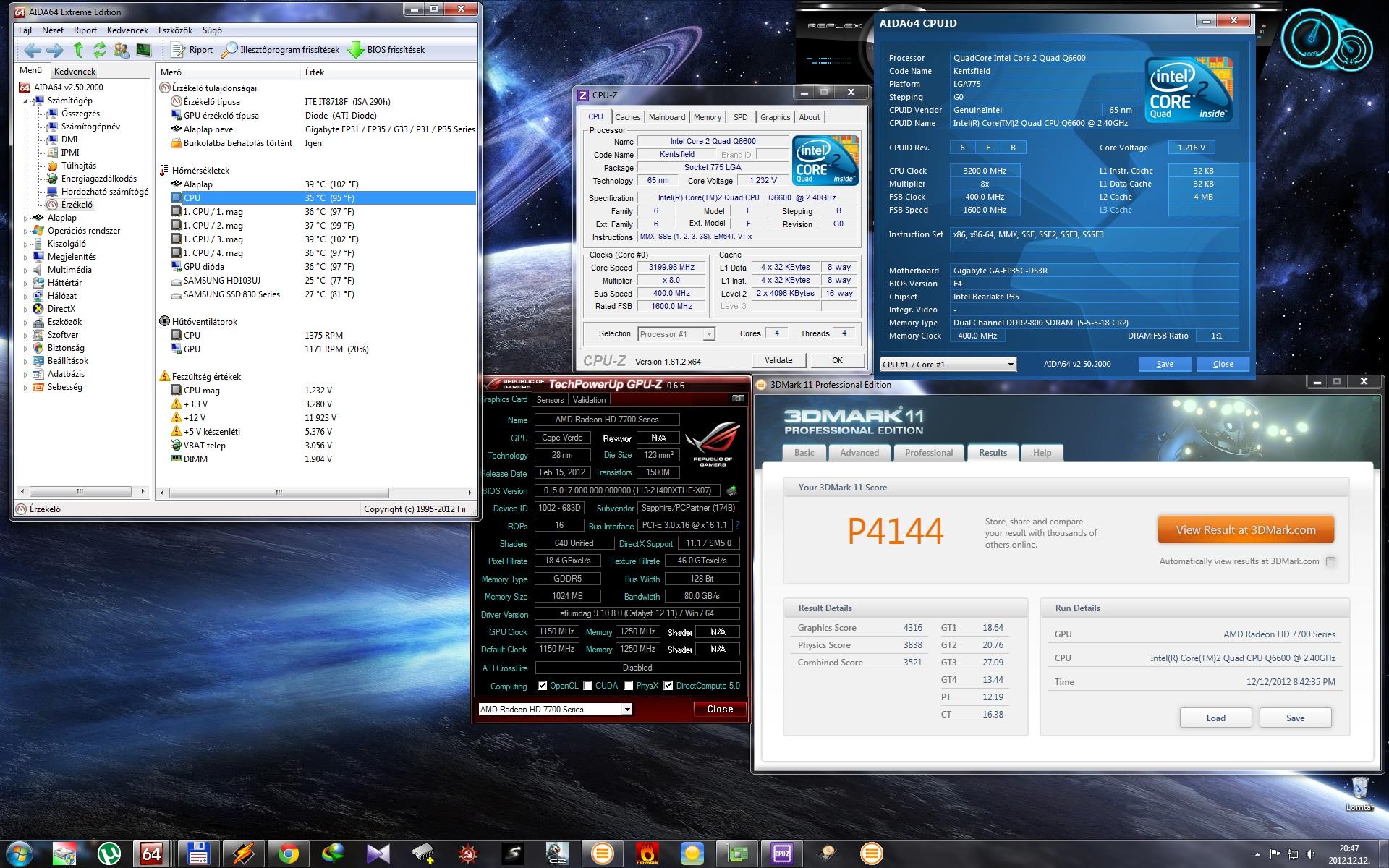Toggle the PhysX checkbox in GPU-Z
This screenshot has height=868, width=1389.
tap(629, 686)
